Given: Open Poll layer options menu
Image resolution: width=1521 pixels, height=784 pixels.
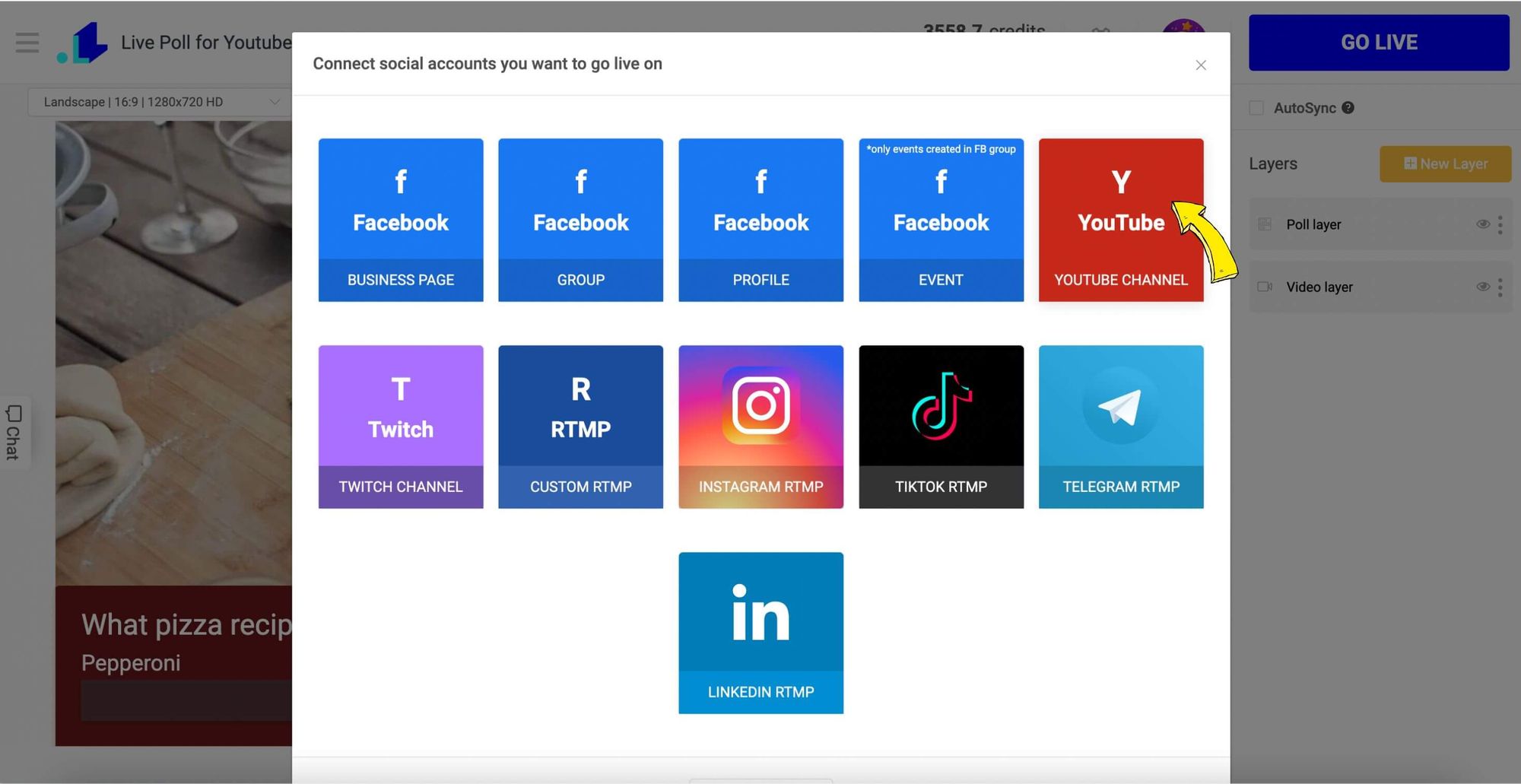Looking at the screenshot, I should coord(1500,224).
